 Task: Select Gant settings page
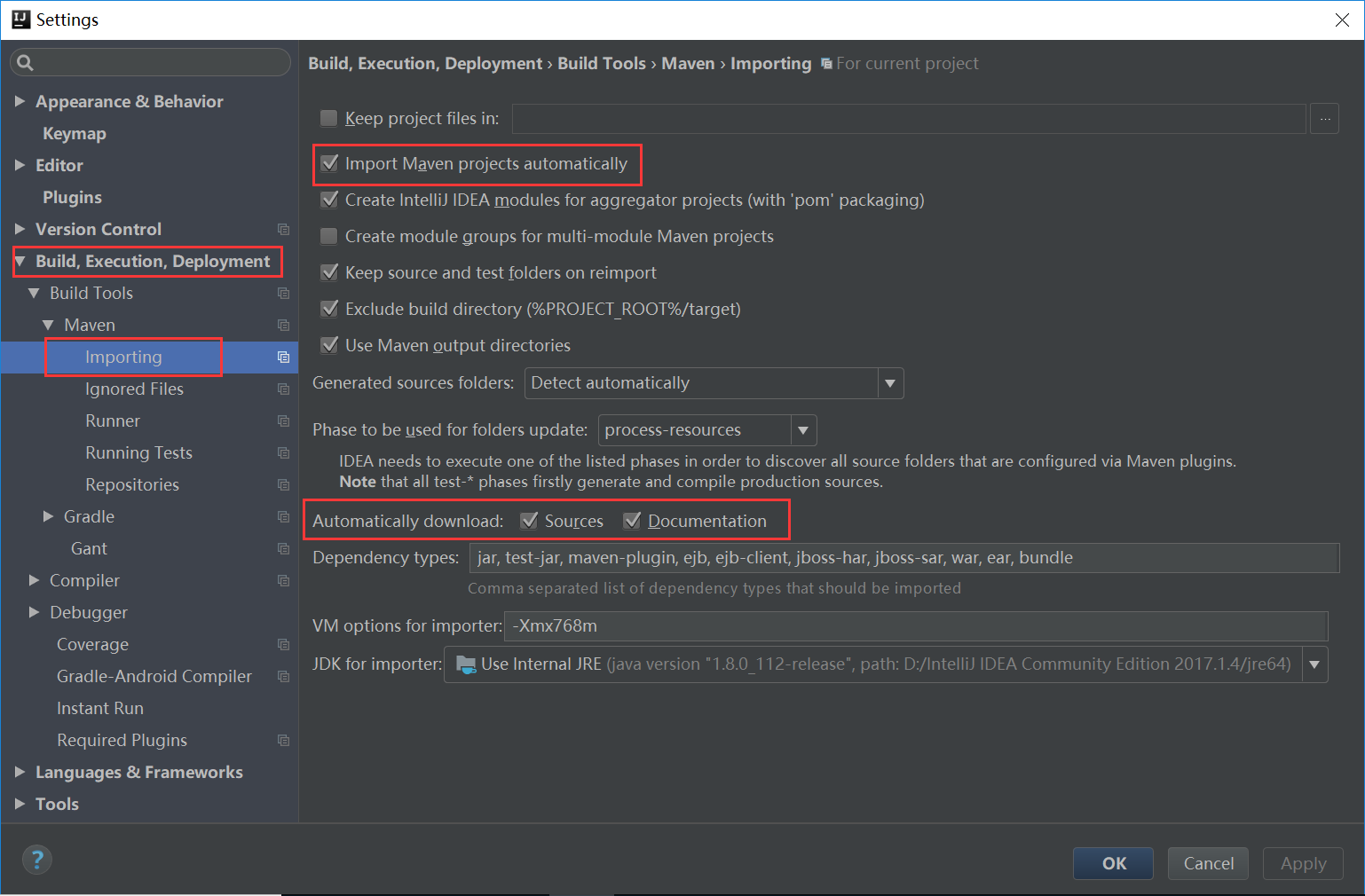(89, 548)
